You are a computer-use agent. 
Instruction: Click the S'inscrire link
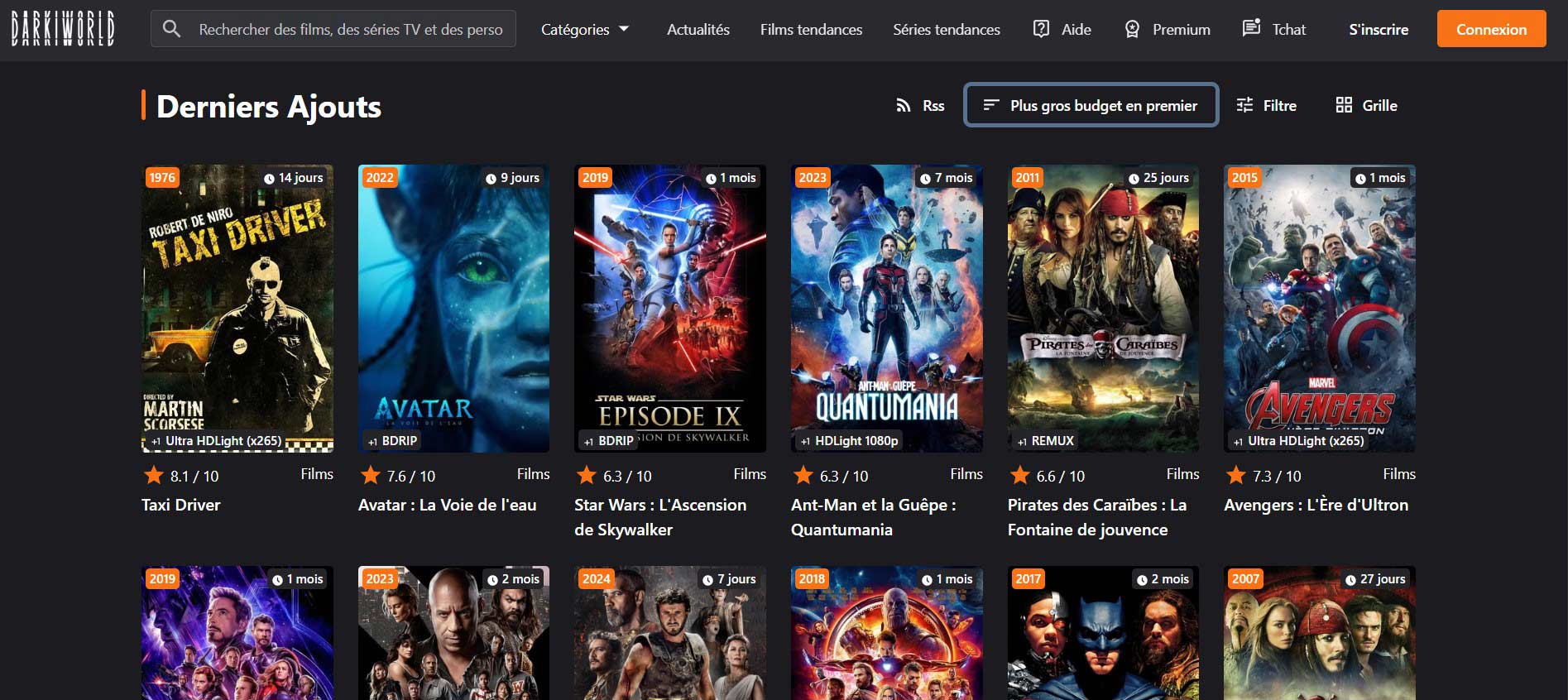pyautogui.click(x=1379, y=29)
